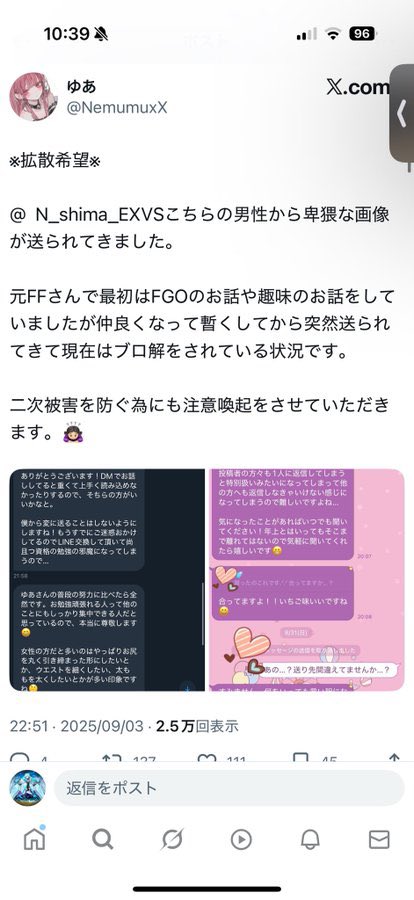Open ゆあ's profile avatar

(33, 96)
